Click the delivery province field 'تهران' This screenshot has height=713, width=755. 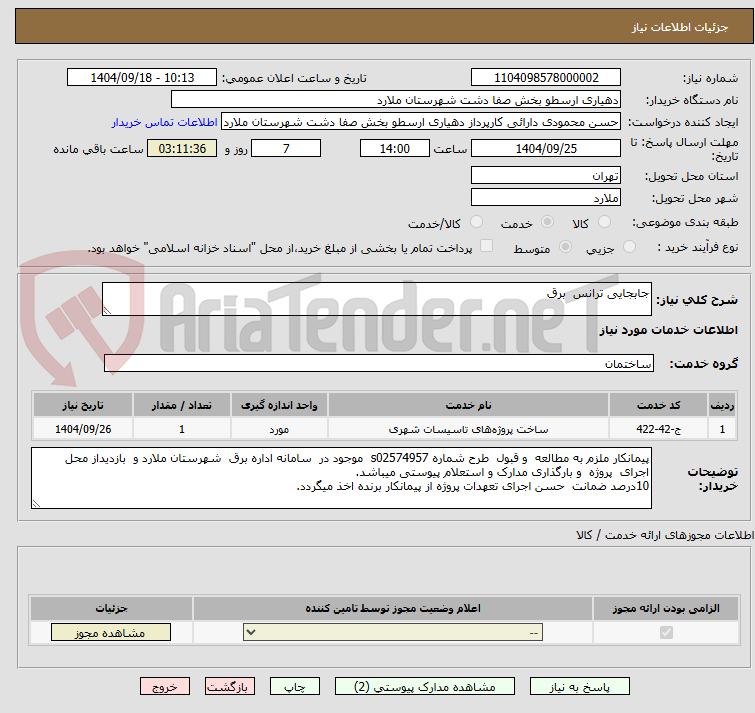[546, 175]
